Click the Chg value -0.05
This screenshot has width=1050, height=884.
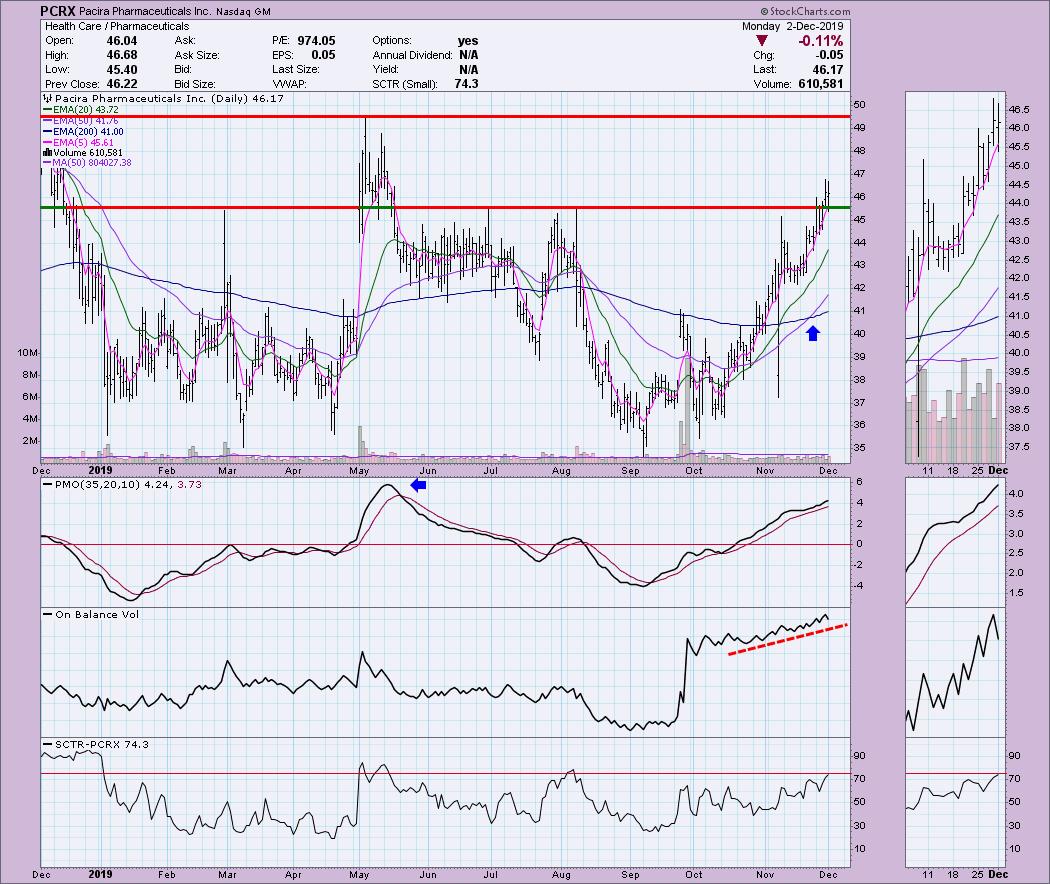tap(830, 55)
